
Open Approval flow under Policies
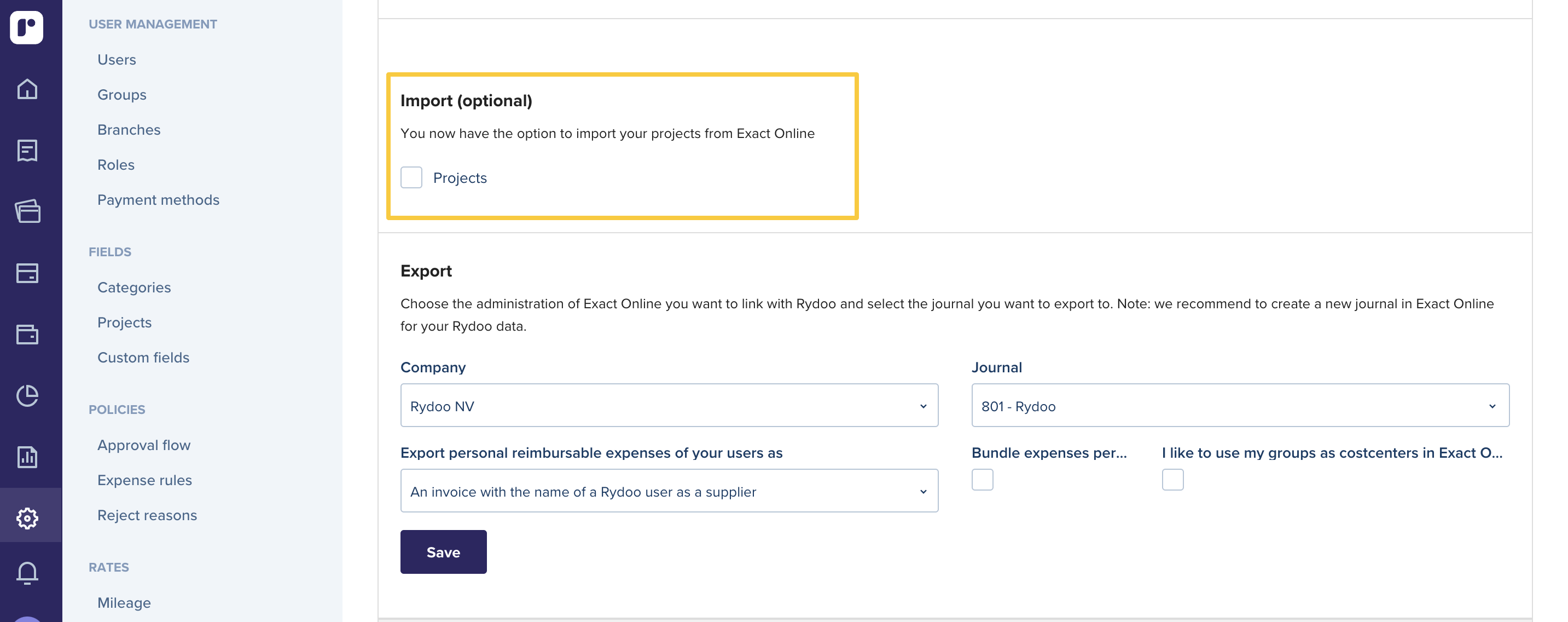(144, 445)
